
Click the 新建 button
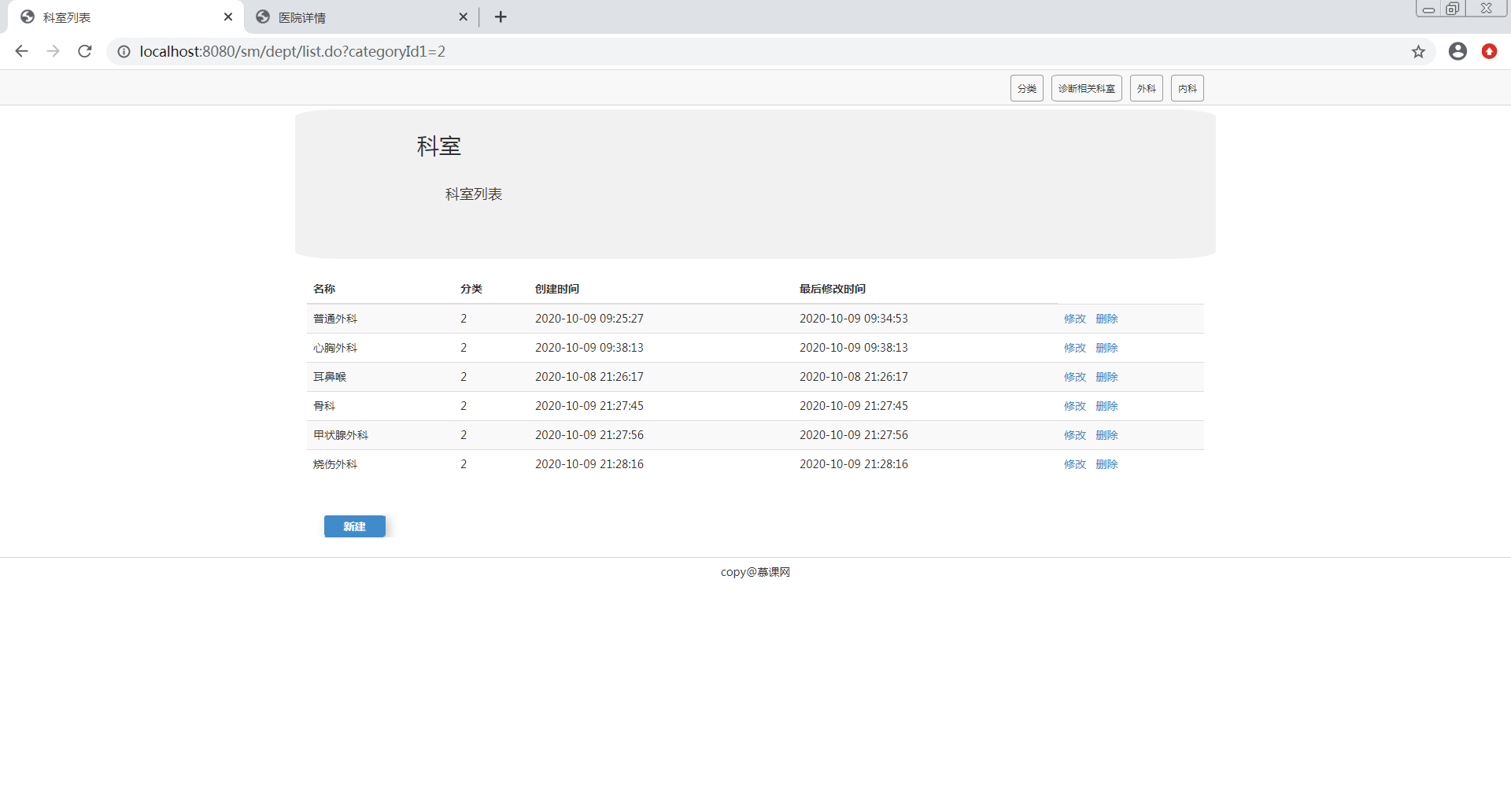coord(355,526)
